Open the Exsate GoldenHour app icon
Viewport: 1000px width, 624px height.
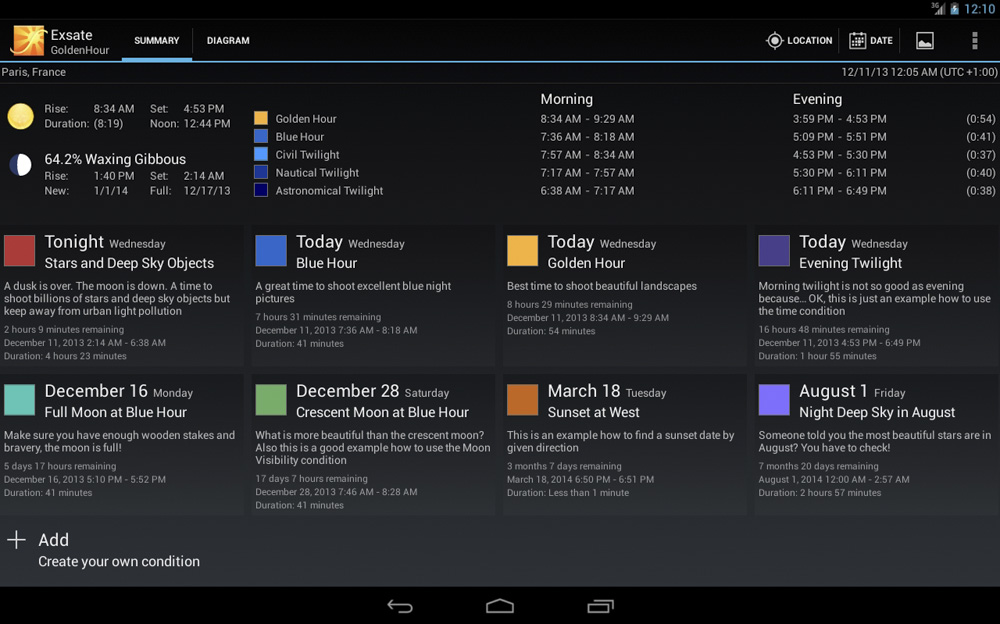28,41
